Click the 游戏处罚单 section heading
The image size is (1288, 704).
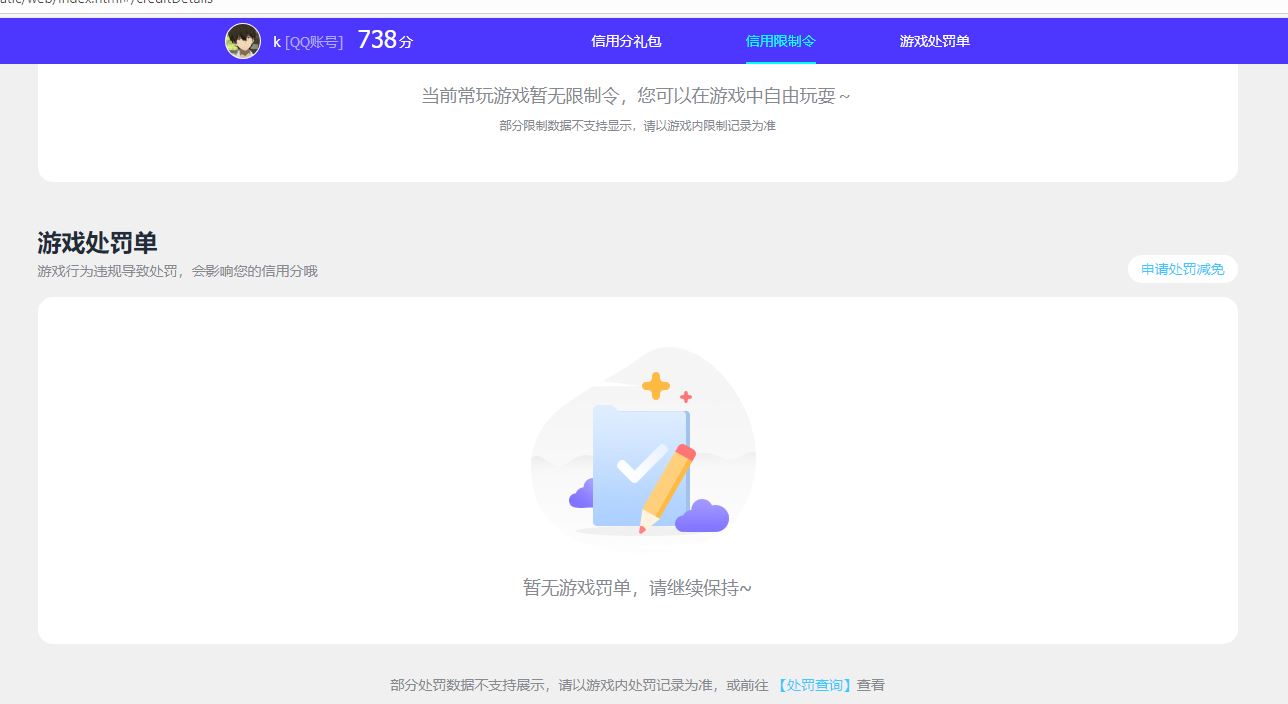pos(97,243)
